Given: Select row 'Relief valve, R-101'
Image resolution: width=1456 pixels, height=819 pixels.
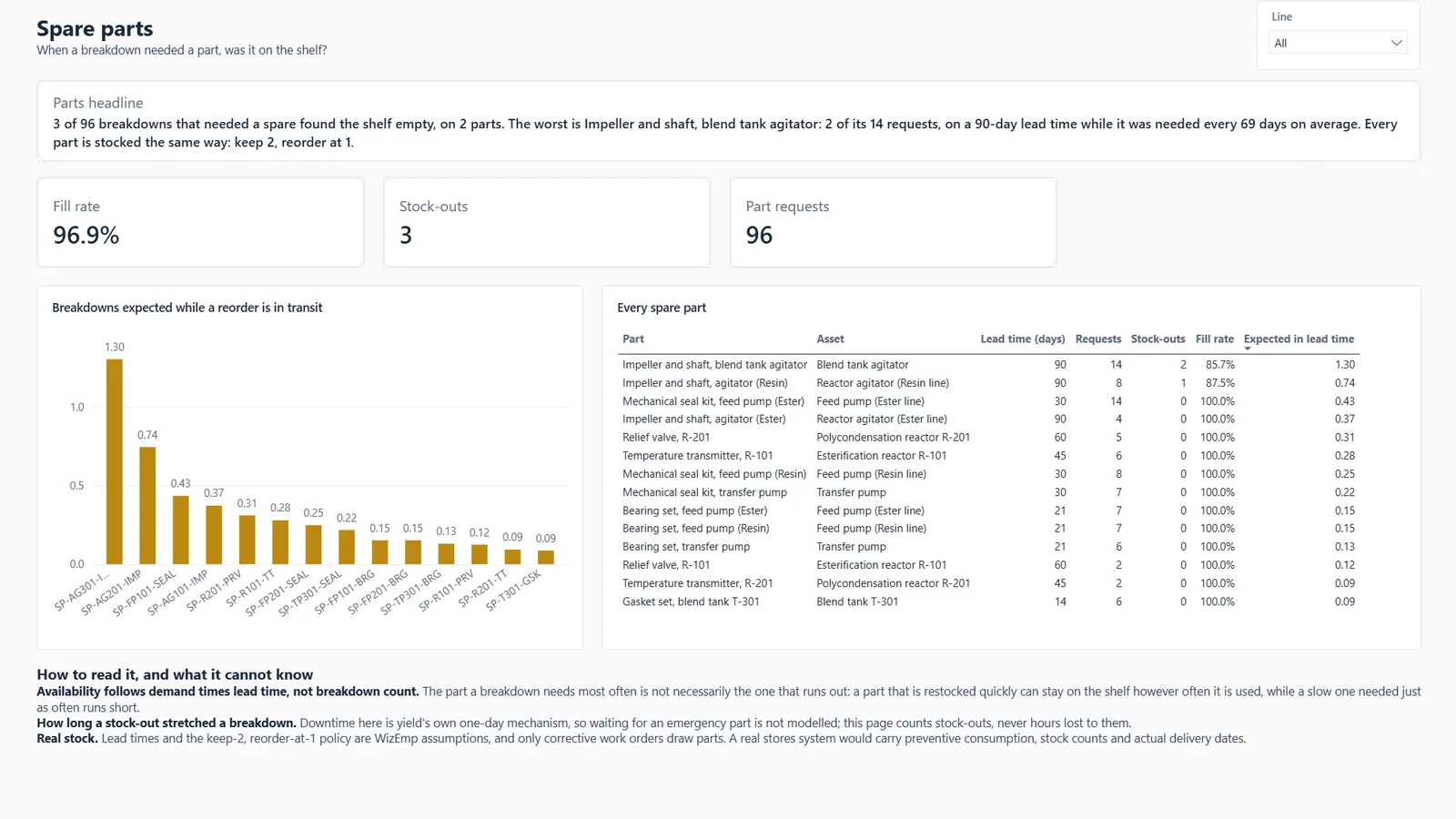Looking at the screenshot, I should 988,565.
